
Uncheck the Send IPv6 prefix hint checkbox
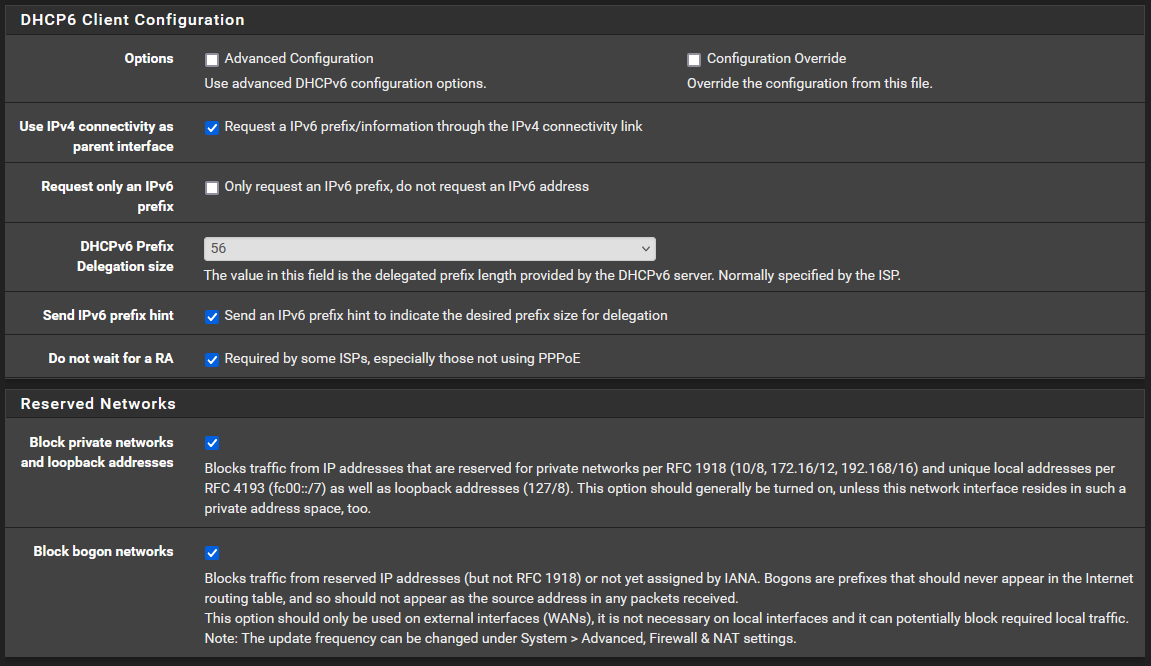tap(211, 316)
